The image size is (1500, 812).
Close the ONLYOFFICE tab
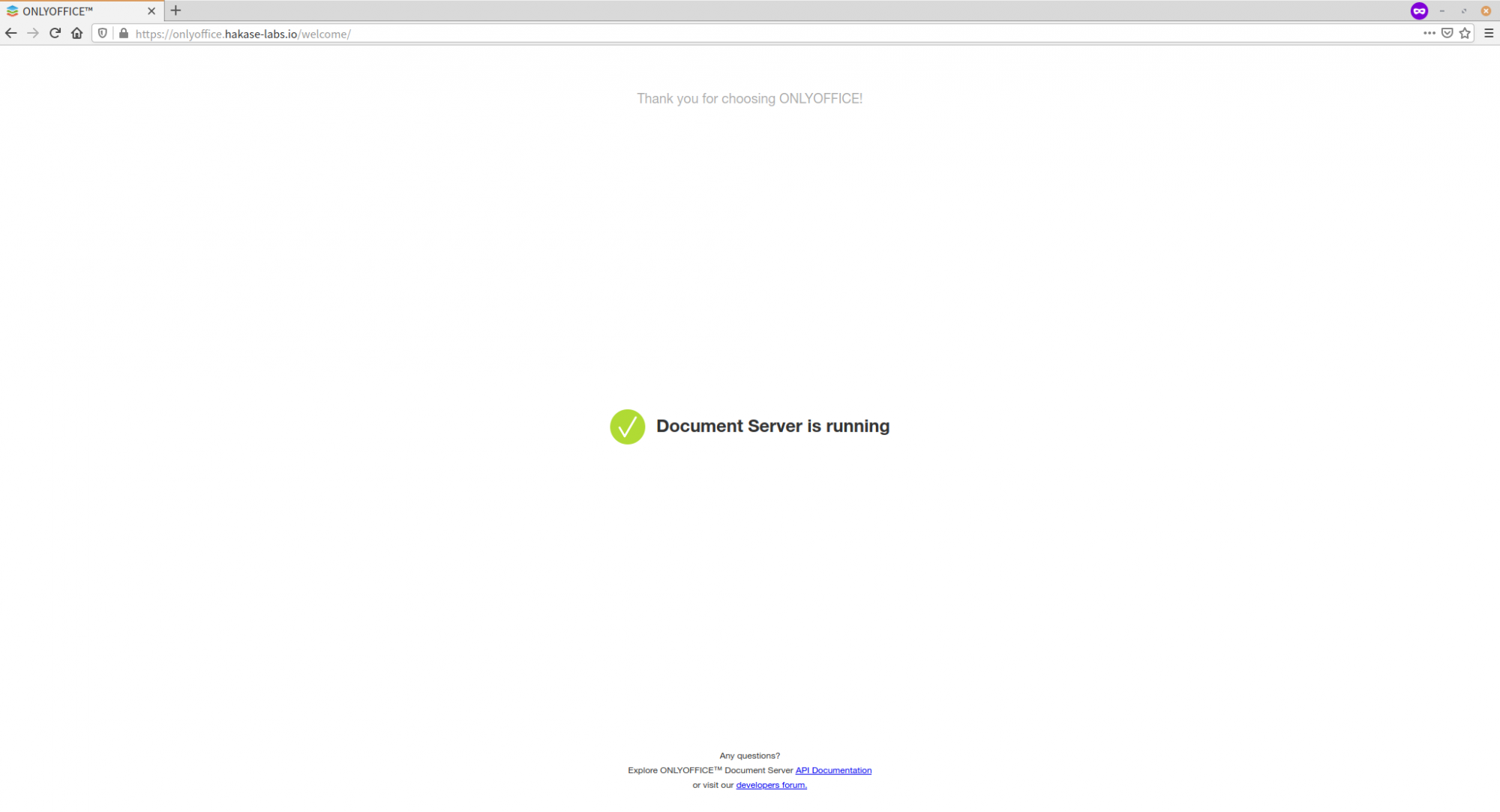[151, 11]
